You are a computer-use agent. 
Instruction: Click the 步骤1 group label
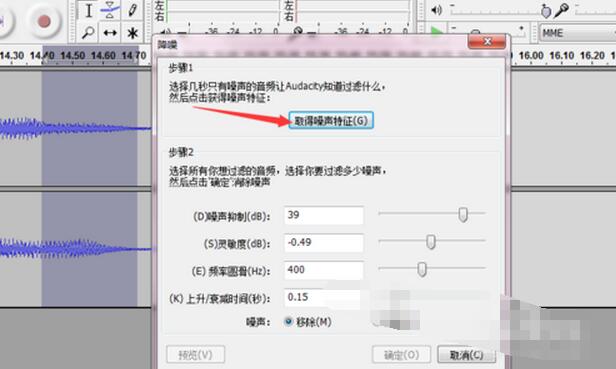click(x=181, y=68)
